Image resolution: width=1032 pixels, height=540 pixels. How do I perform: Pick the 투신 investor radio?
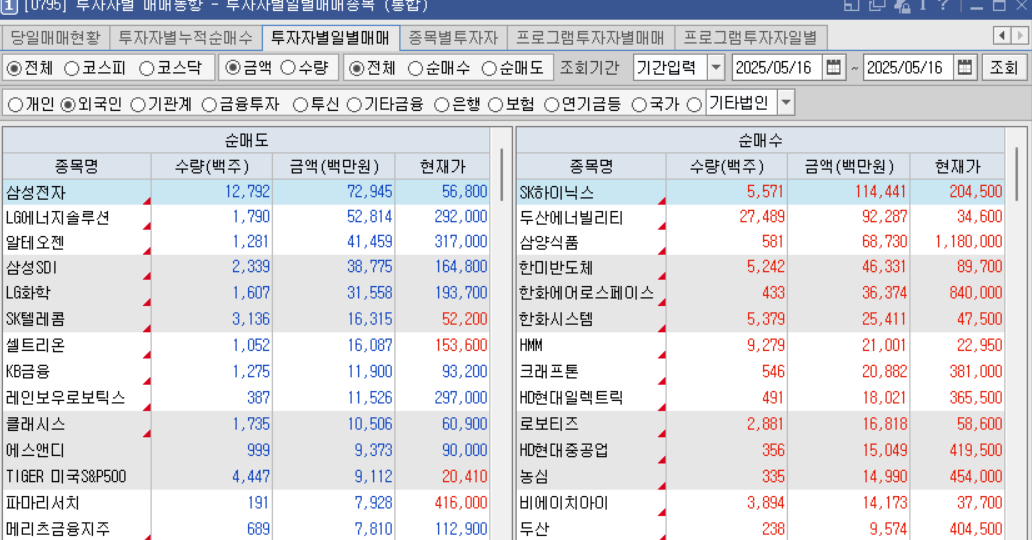coord(301,105)
